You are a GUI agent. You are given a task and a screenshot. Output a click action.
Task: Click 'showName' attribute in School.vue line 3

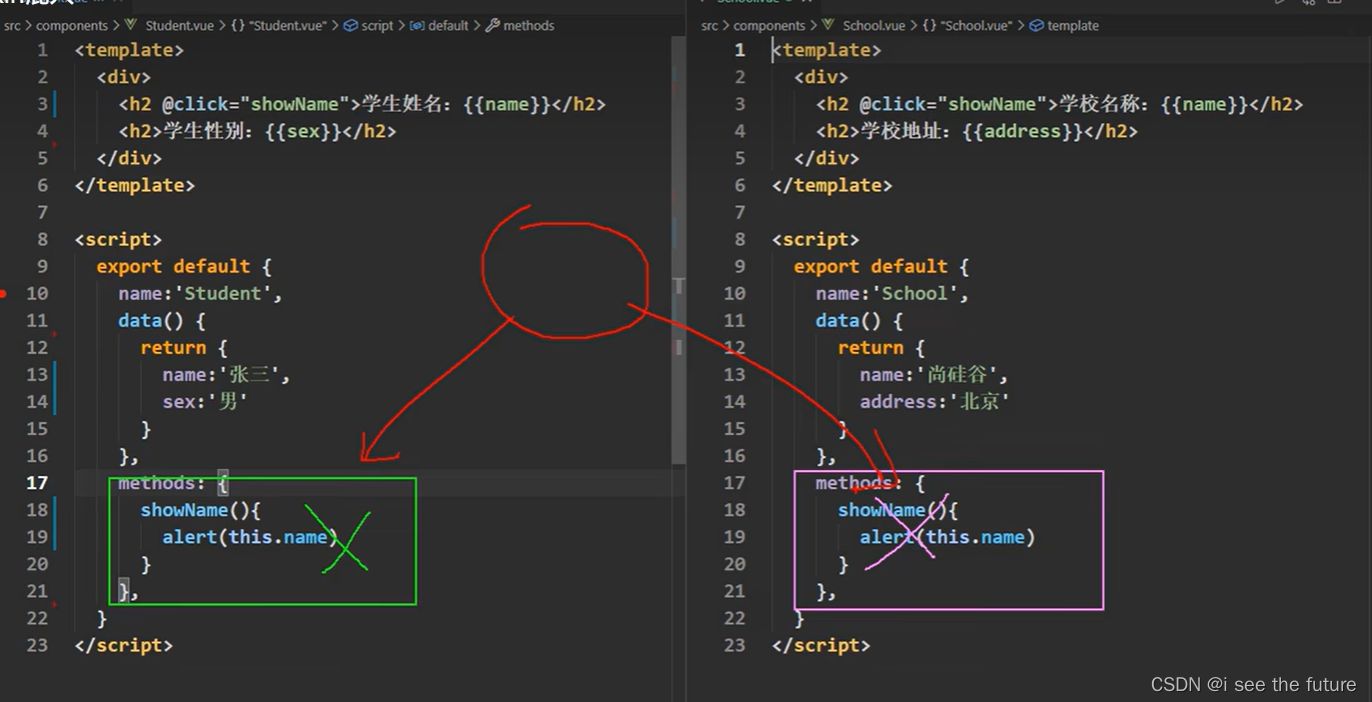coord(992,104)
